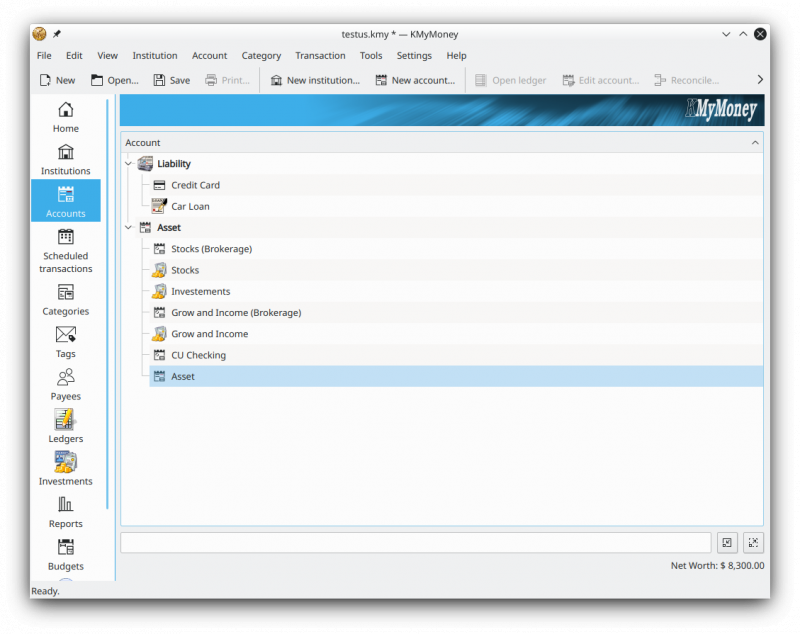Click the Open ledger toolbar button
The image size is (800, 634).
(510, 80)
